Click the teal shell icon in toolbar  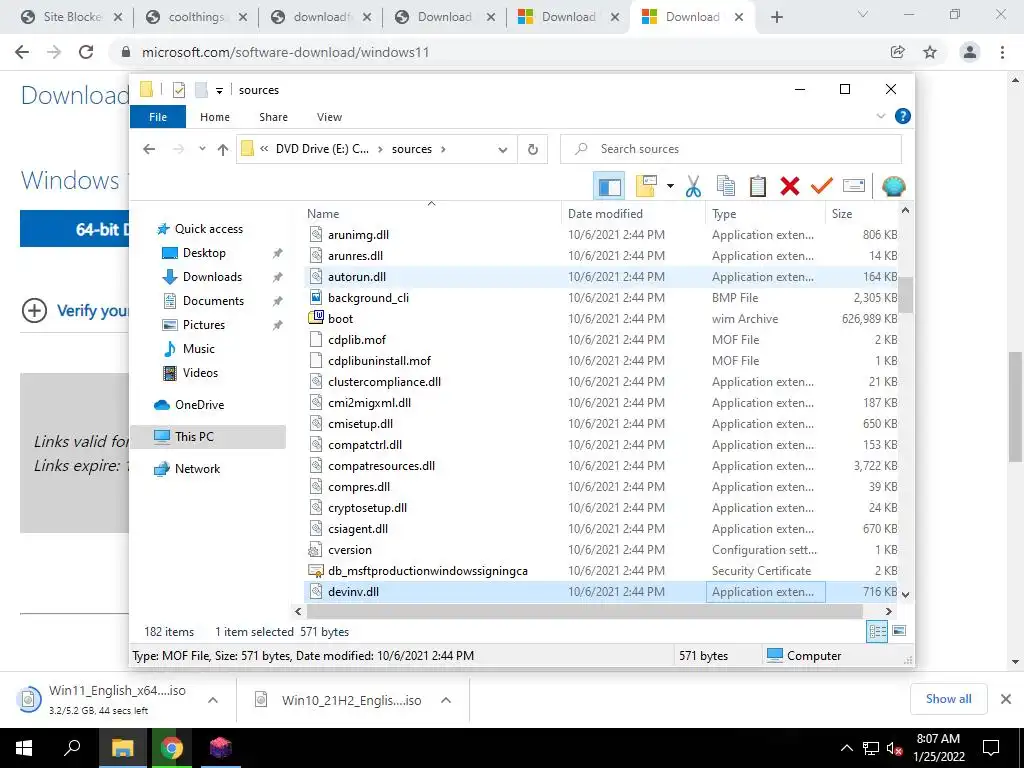pos(893,187)
